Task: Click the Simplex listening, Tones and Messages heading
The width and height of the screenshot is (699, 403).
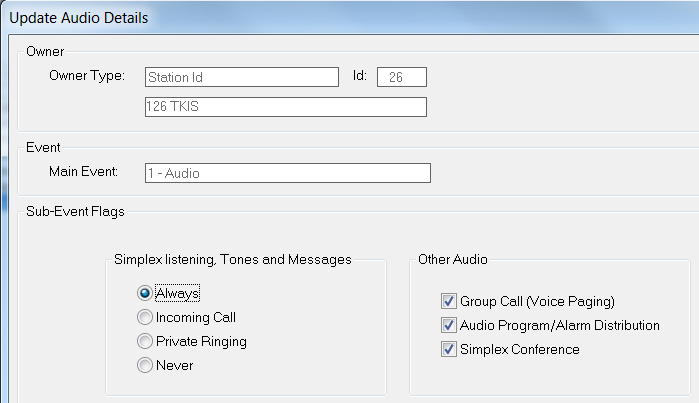Action: pyautogui.click(x=233, y=260)
